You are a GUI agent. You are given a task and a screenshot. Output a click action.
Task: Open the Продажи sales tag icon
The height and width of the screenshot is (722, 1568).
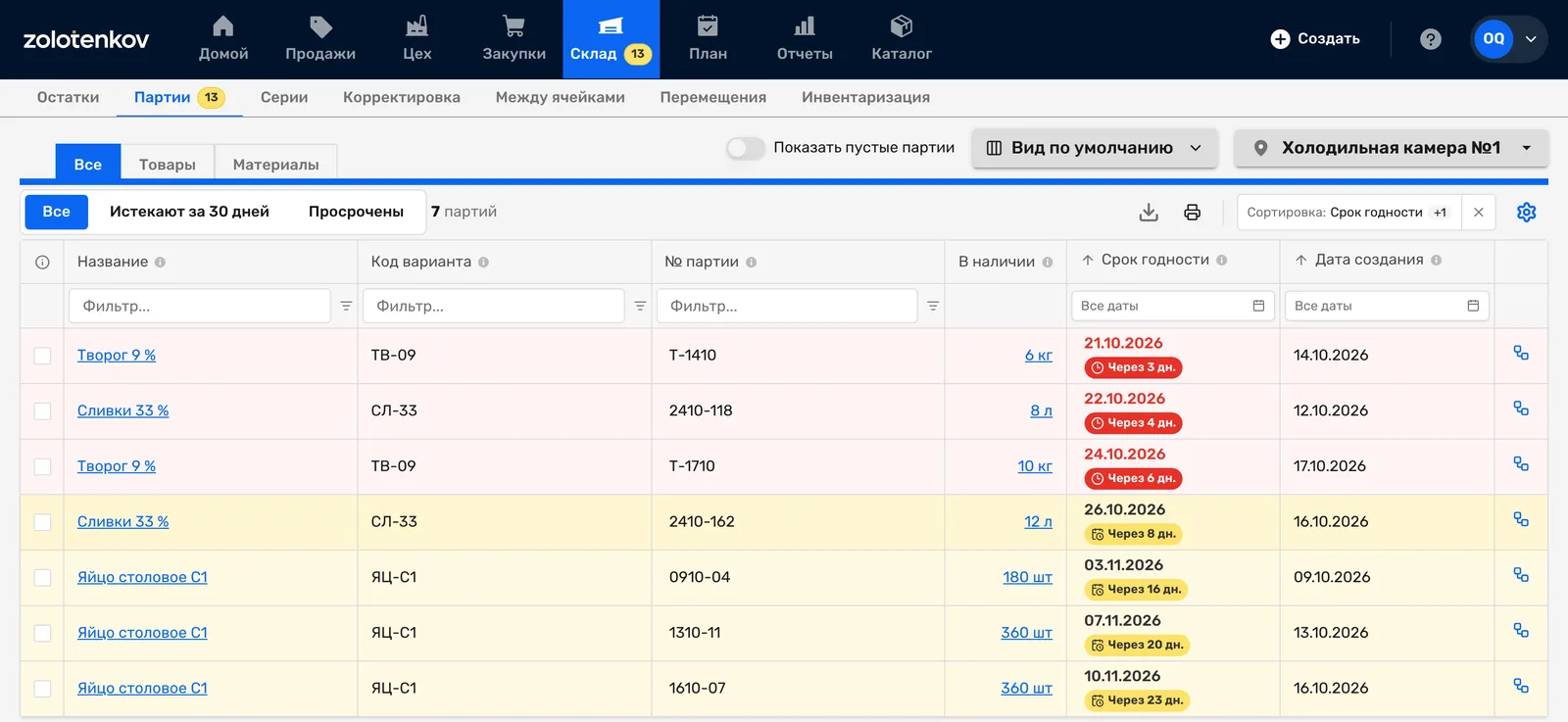click(320, 26)
